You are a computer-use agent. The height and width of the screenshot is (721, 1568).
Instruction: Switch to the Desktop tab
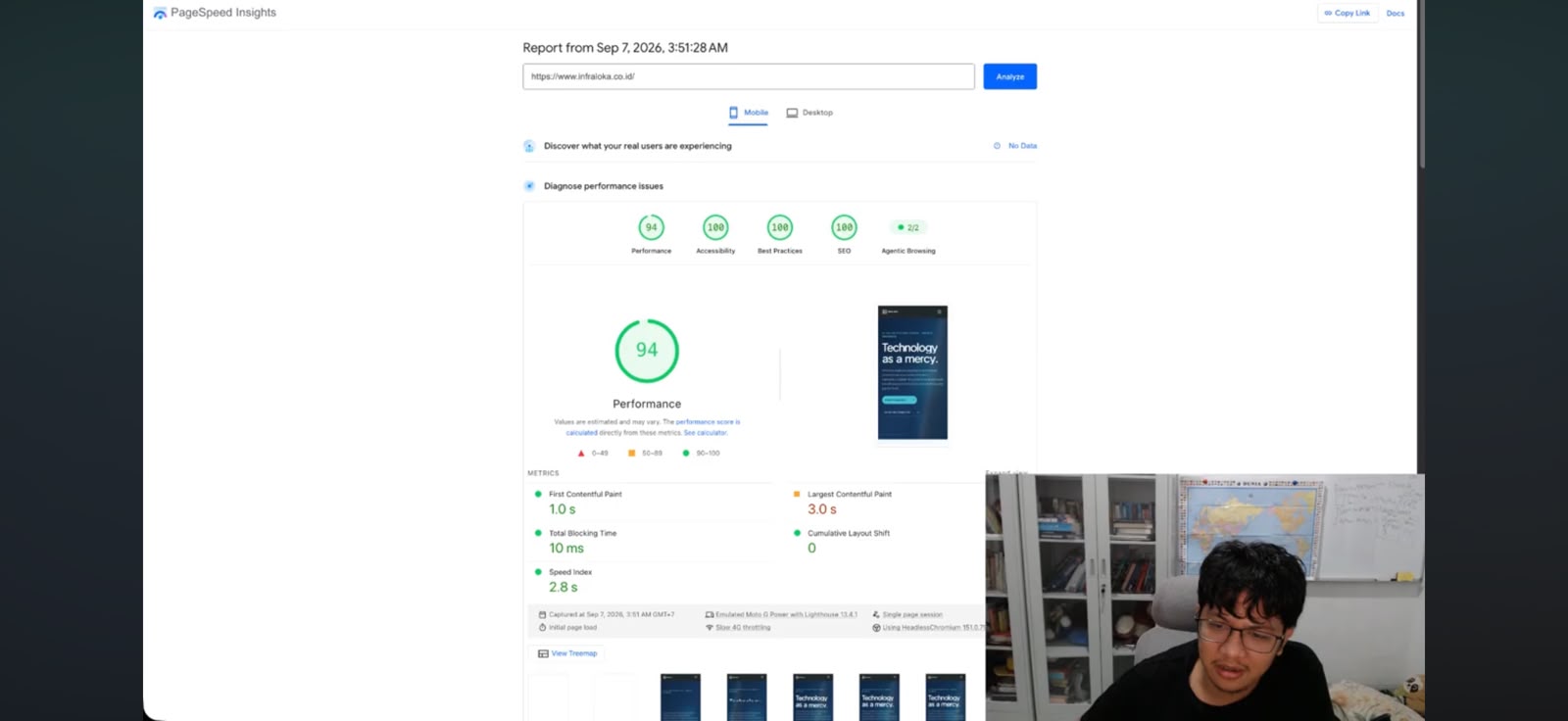pyautogui.click(x=809, y=113)
